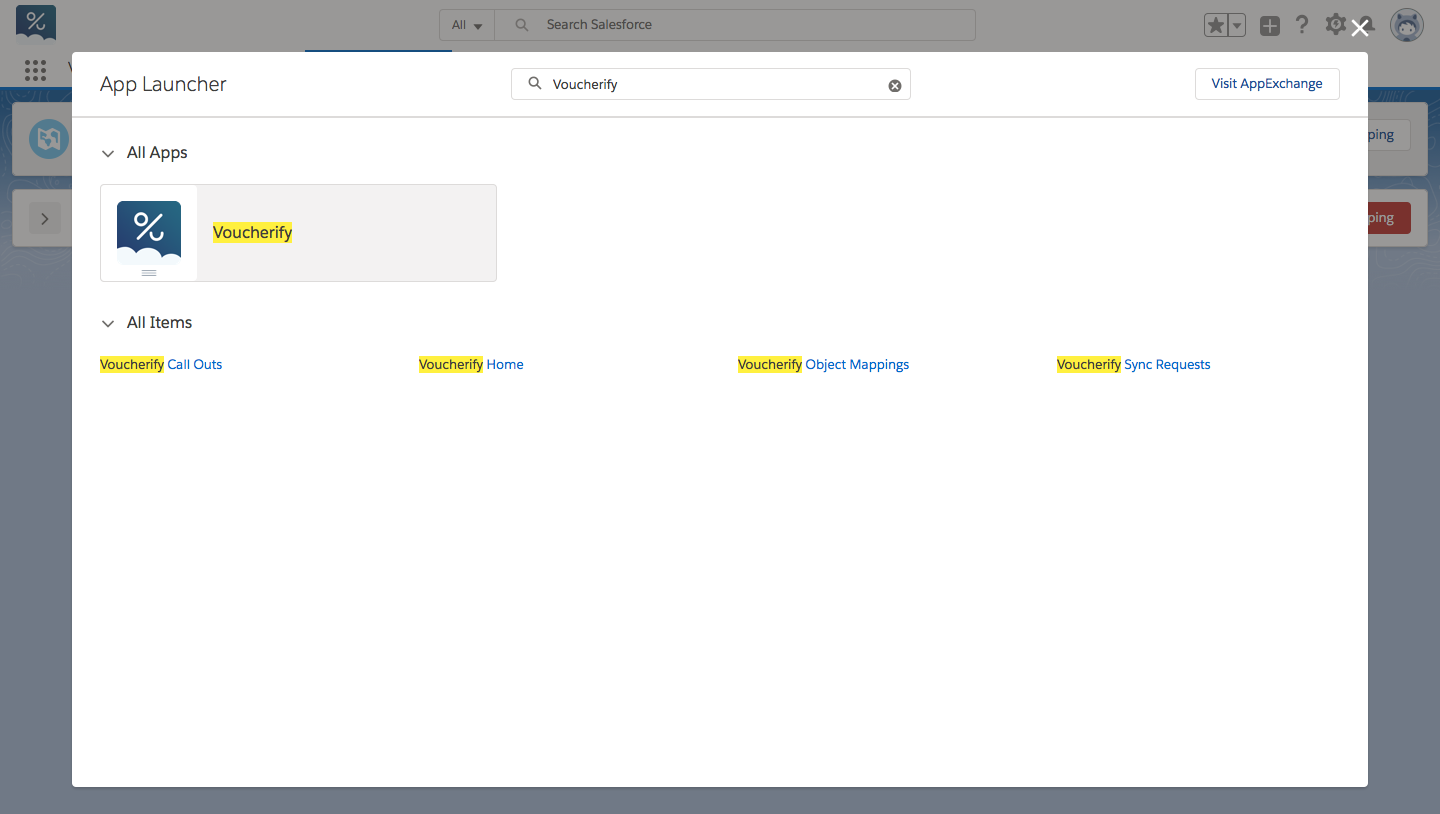Click the Global search magnifier icon
Image resolution: width=1440 pixels, height=814 pixels.
pos(521,25)
